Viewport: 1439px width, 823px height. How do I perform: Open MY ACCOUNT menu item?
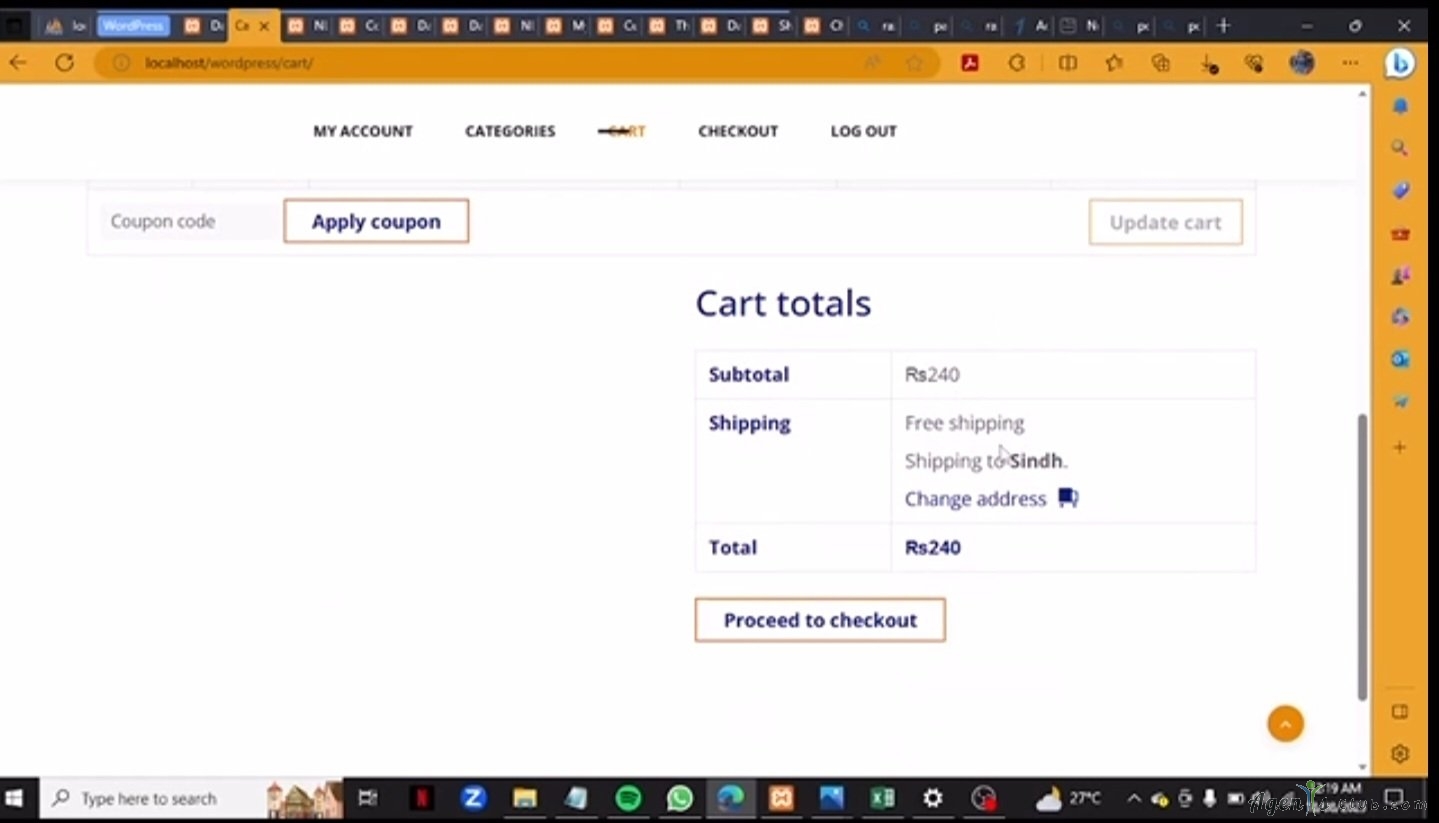363,131
